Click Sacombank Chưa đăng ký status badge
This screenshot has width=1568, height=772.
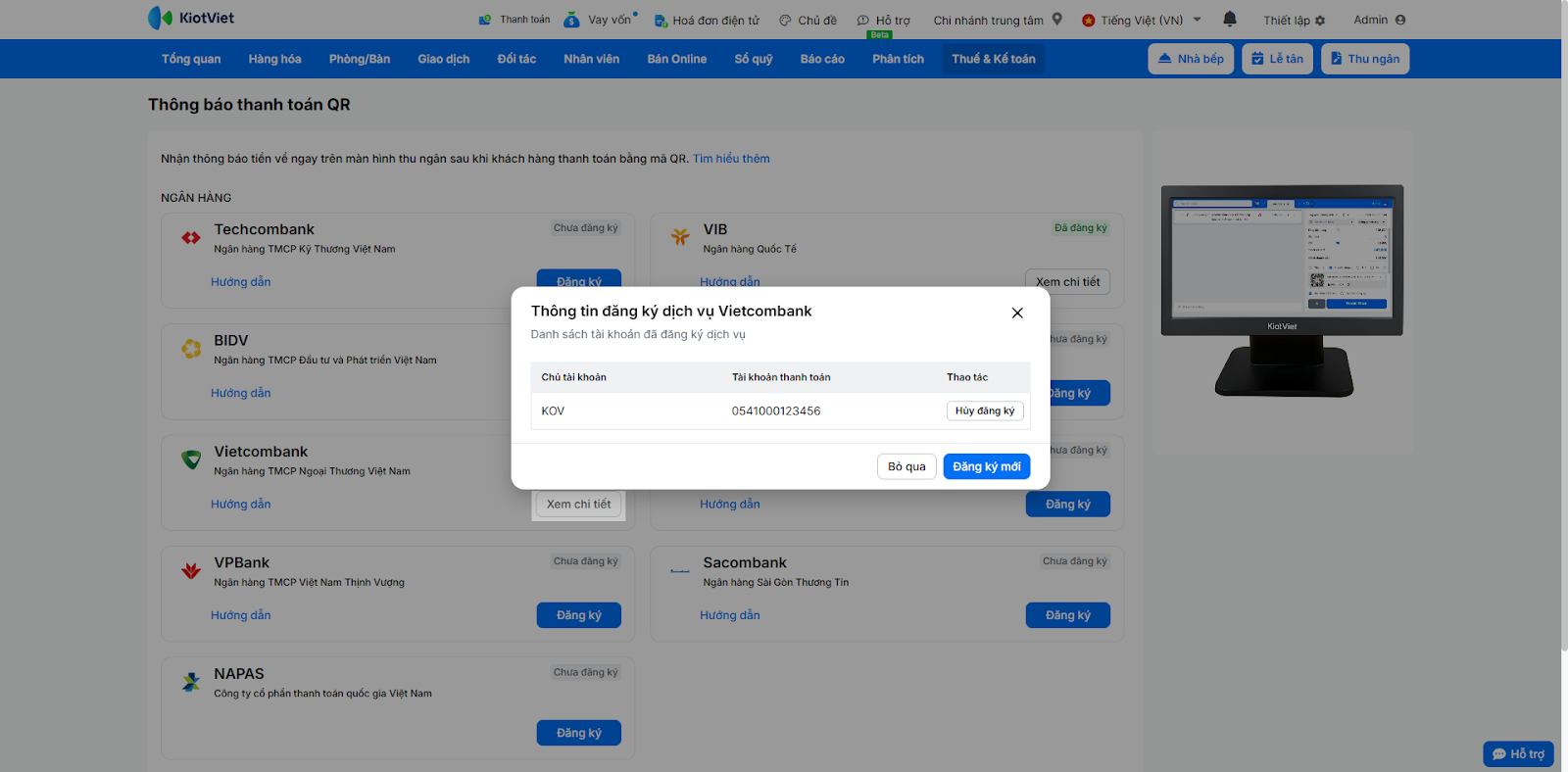pyautogui.click(x=1075, y=561)
